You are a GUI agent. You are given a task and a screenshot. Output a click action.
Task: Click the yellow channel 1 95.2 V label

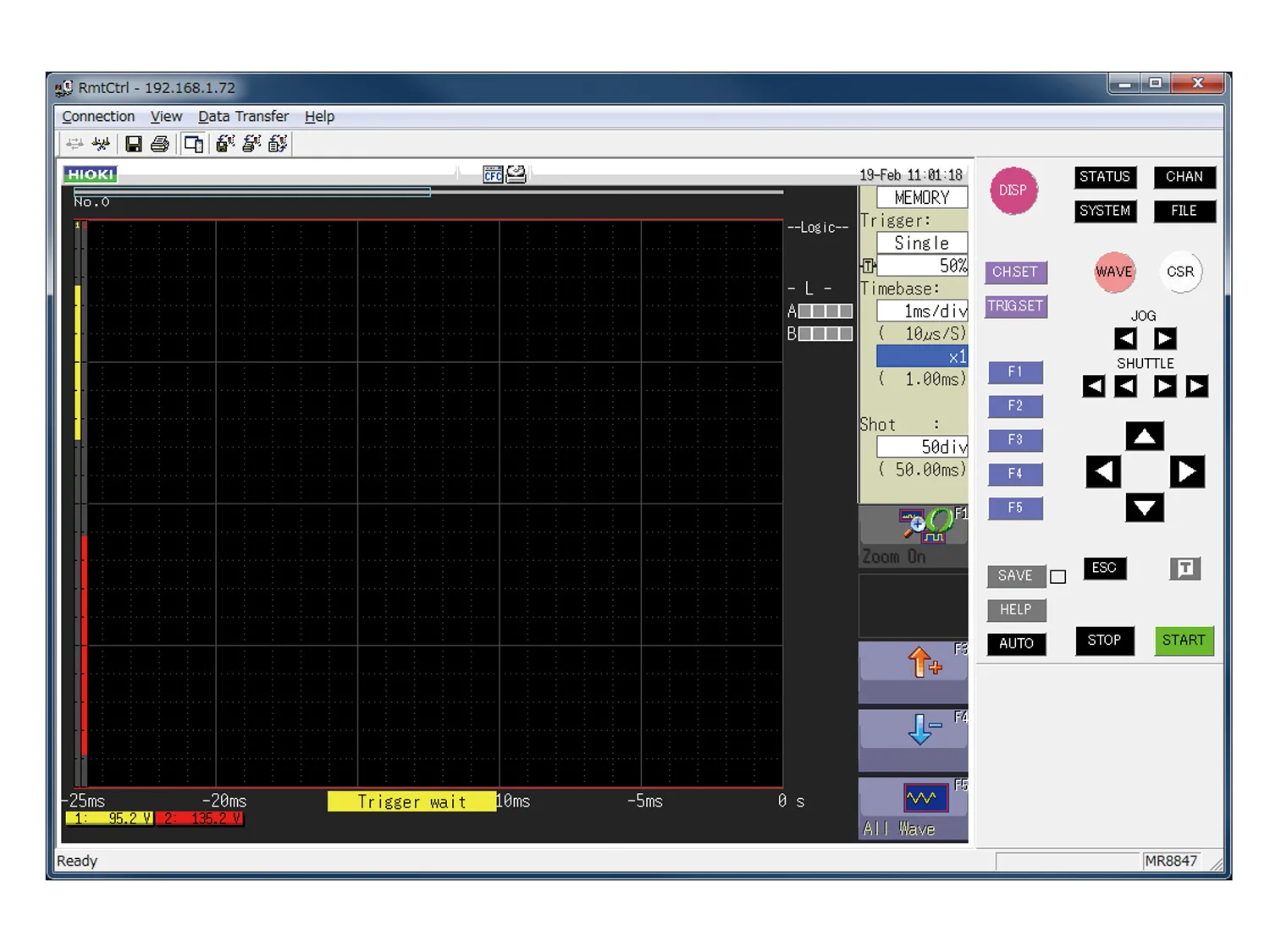tap(110, 818)
